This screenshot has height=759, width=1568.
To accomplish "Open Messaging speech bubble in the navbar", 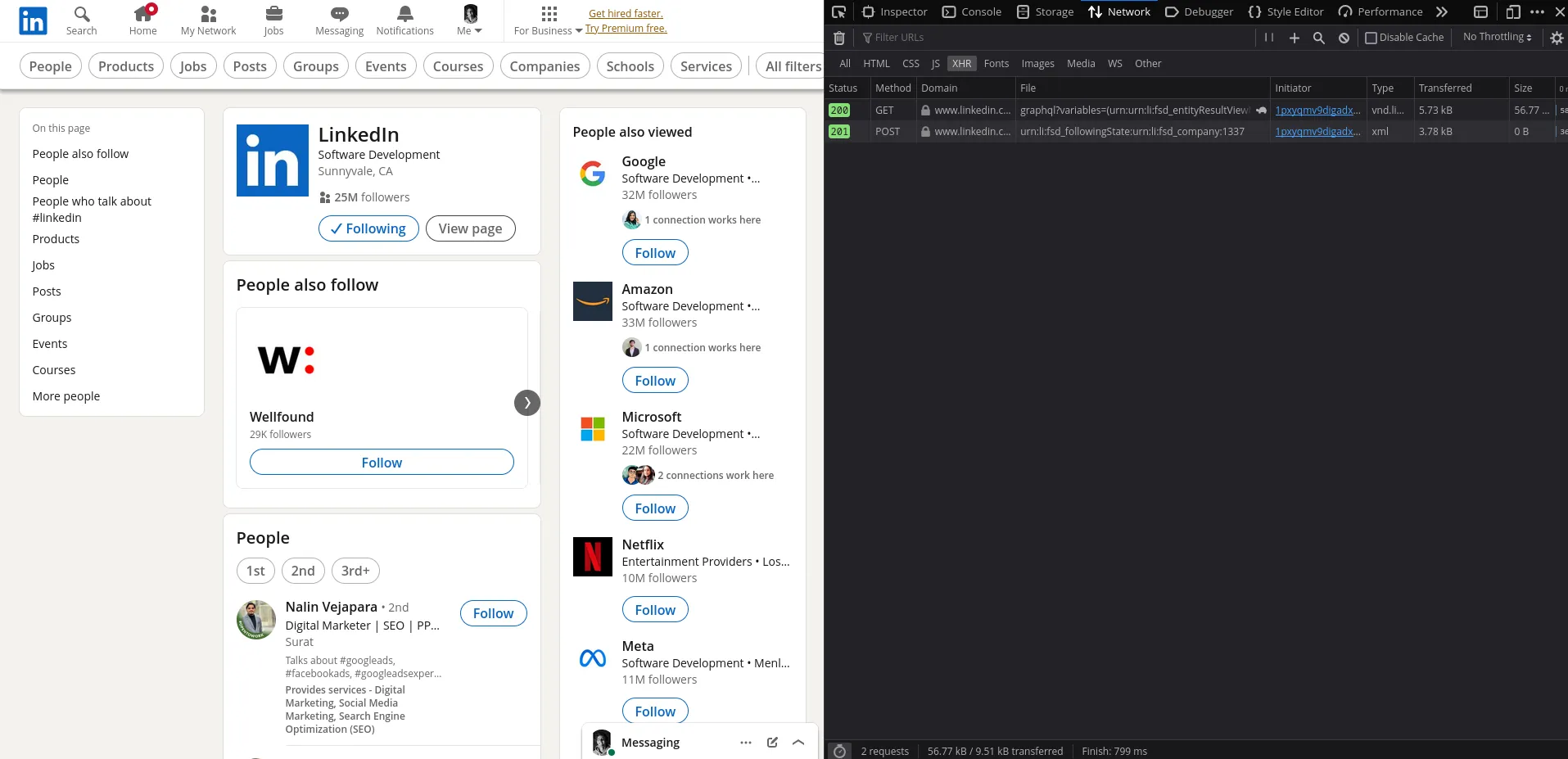I will (x=339, y=21).
